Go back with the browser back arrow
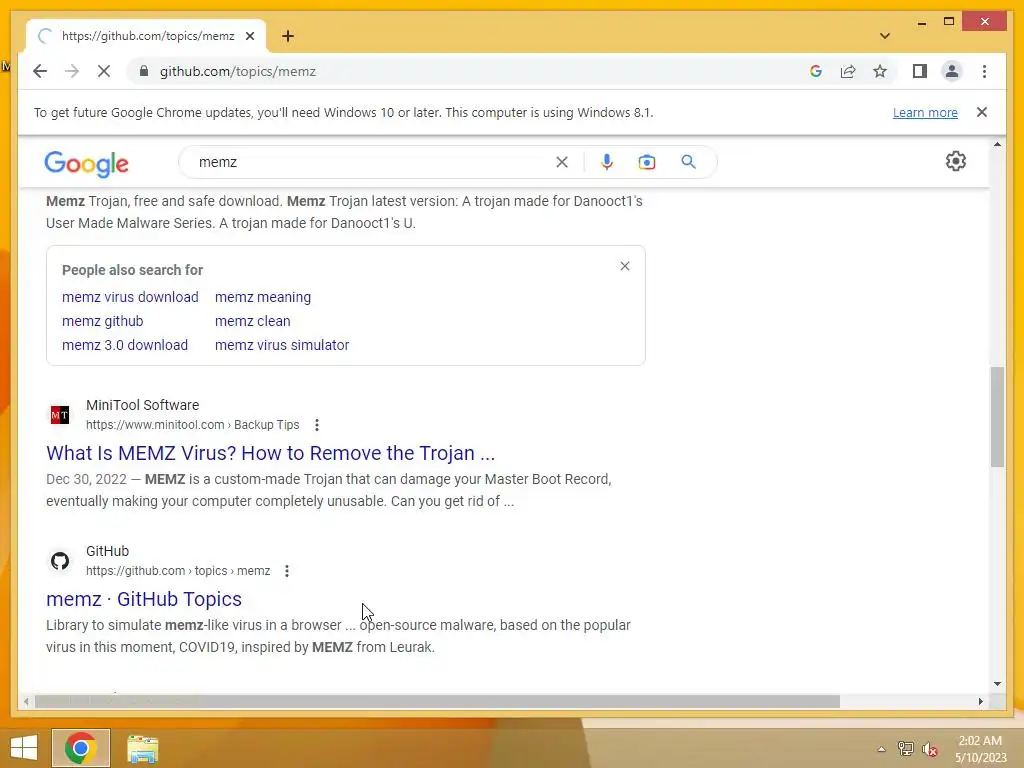The height and width of the screenshot is (768, 1024). click(40, 71)
